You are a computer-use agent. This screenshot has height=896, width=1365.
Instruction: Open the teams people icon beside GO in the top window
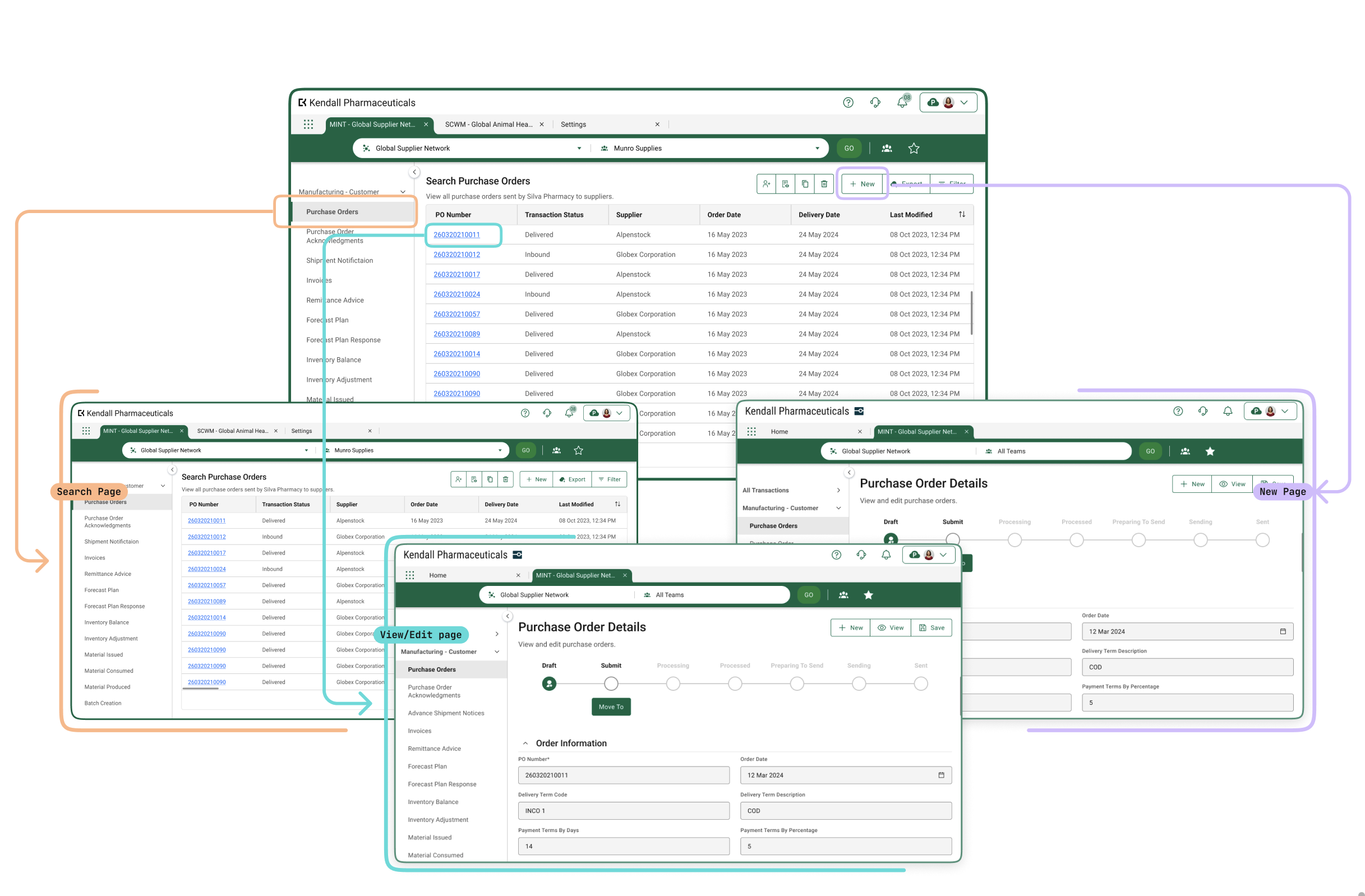pyautogui.click(x=887, y=149)
